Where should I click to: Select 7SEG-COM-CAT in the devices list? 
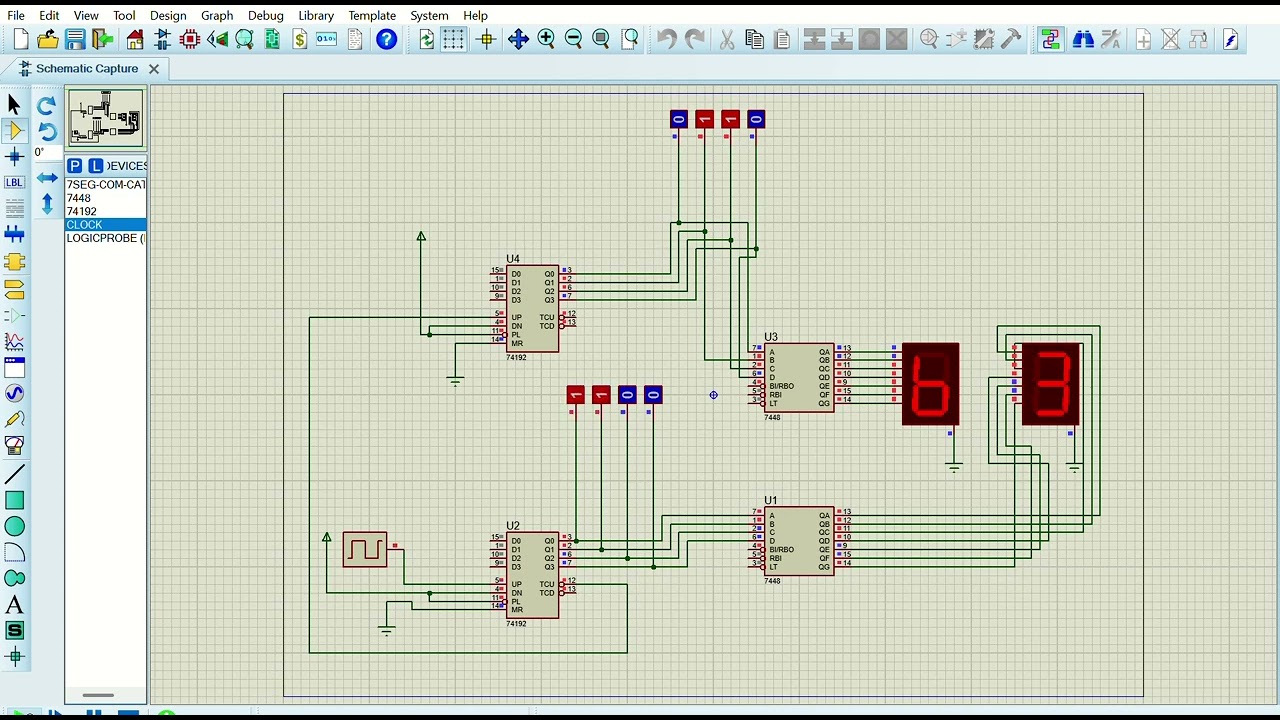coord(106,185)
